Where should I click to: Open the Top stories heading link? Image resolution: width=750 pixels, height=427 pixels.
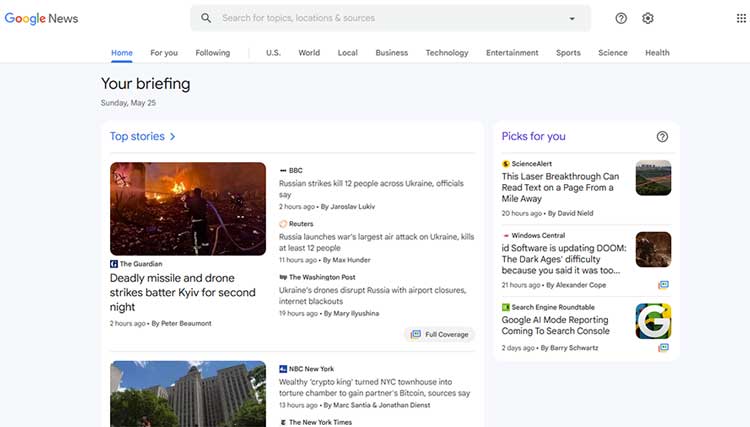coord(137,136)
